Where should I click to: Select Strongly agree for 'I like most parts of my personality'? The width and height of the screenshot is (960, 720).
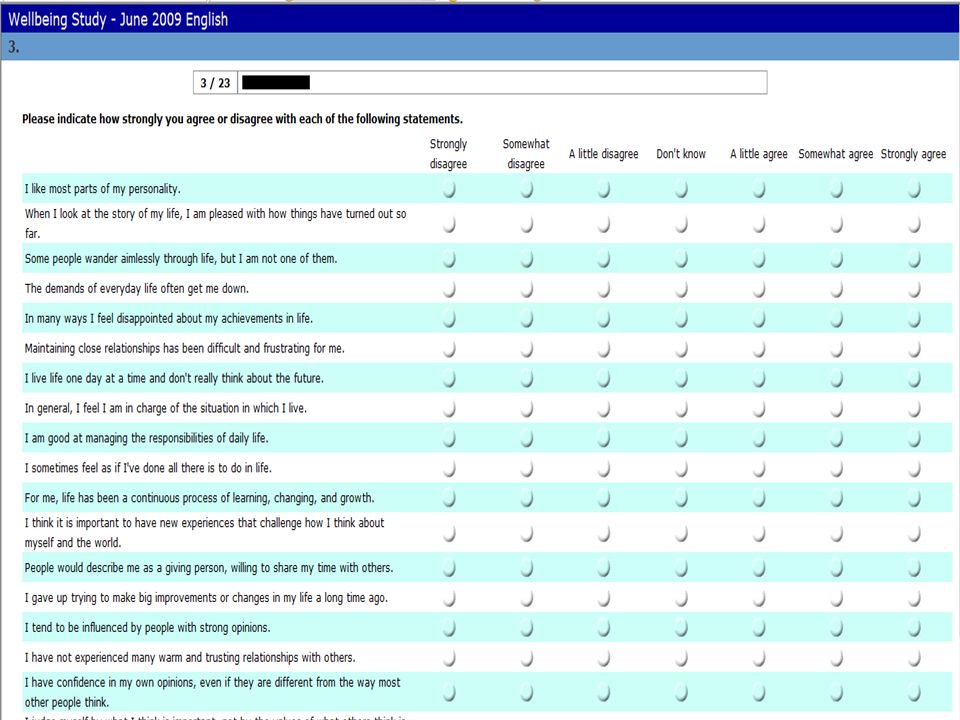tap(913, 189)
